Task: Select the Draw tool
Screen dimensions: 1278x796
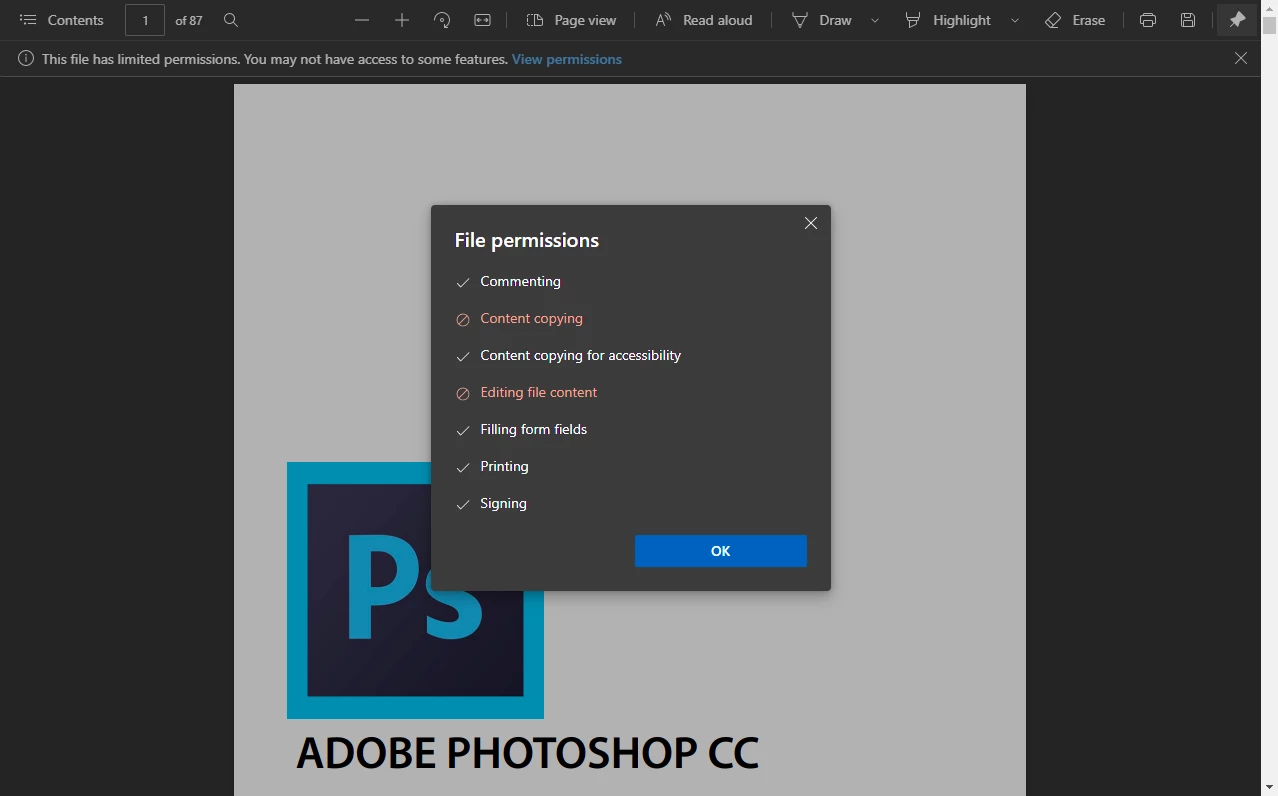Action: (822, 20)
